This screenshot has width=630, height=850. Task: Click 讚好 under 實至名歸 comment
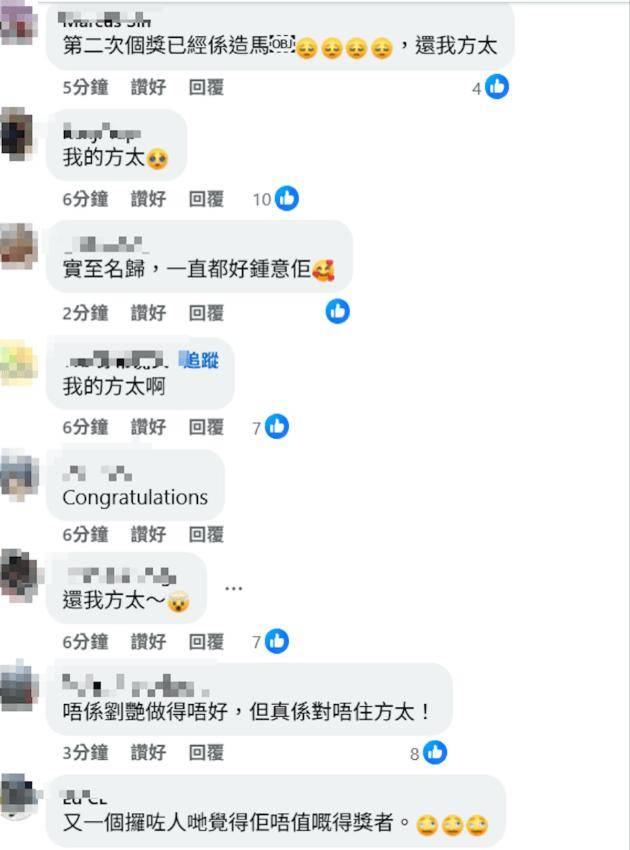(x=148, y=313)
